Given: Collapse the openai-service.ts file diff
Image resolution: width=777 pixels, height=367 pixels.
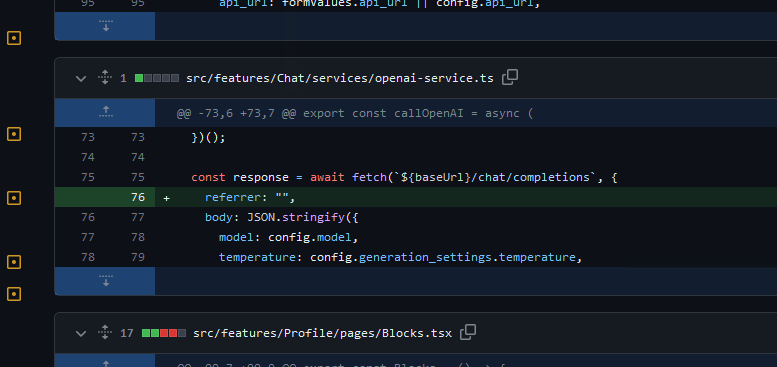Looking at the screenshot, I should pos(81,79).
